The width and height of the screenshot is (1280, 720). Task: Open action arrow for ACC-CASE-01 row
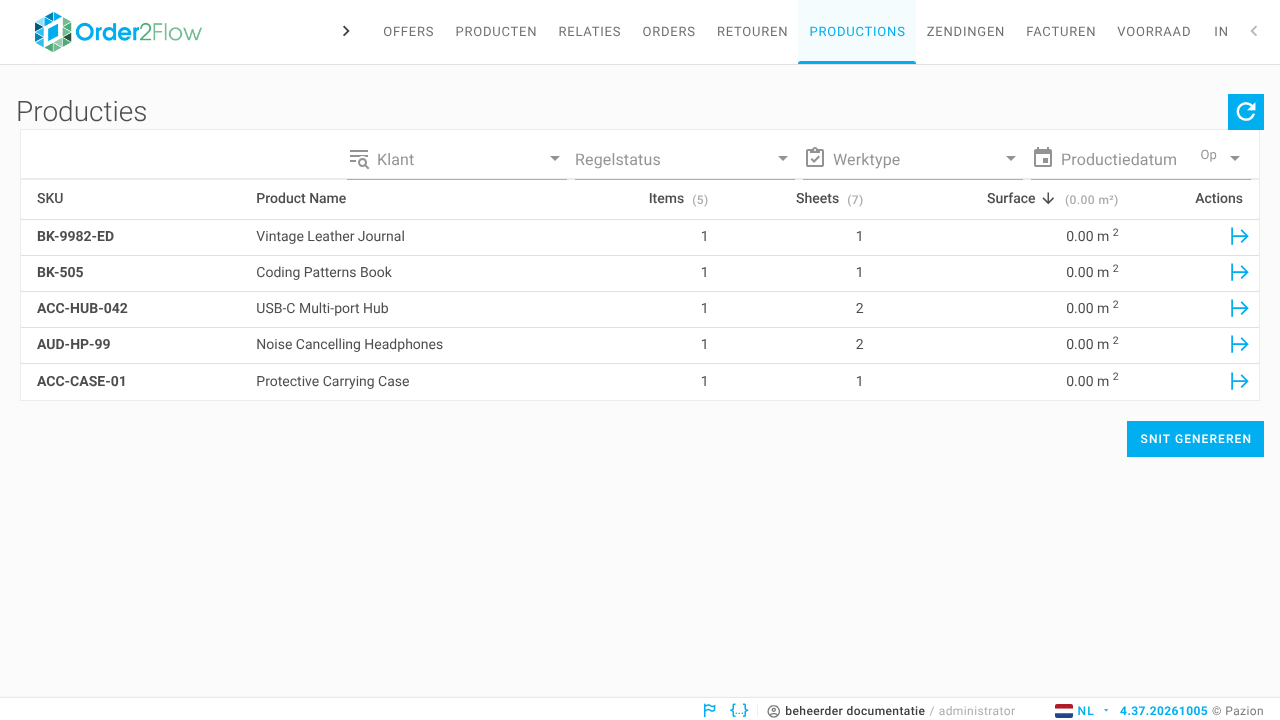[1239, 381]
